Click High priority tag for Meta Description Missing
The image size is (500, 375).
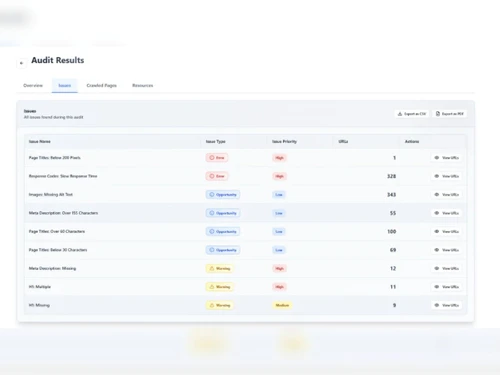279,268
